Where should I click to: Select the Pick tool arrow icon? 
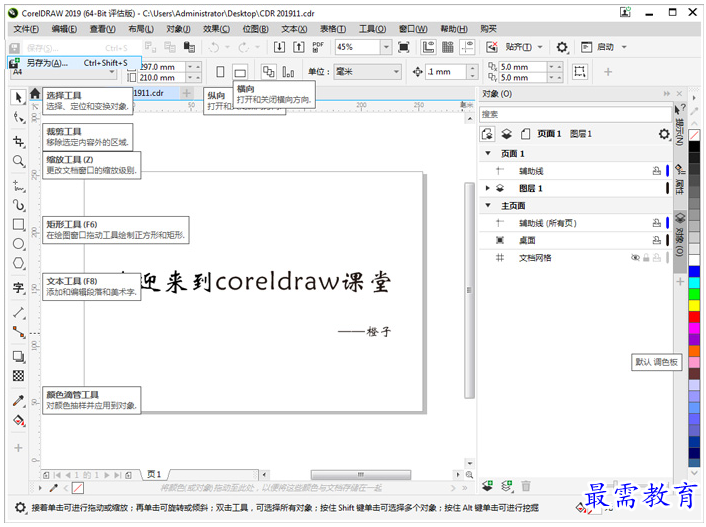click(x=18, y=97)
